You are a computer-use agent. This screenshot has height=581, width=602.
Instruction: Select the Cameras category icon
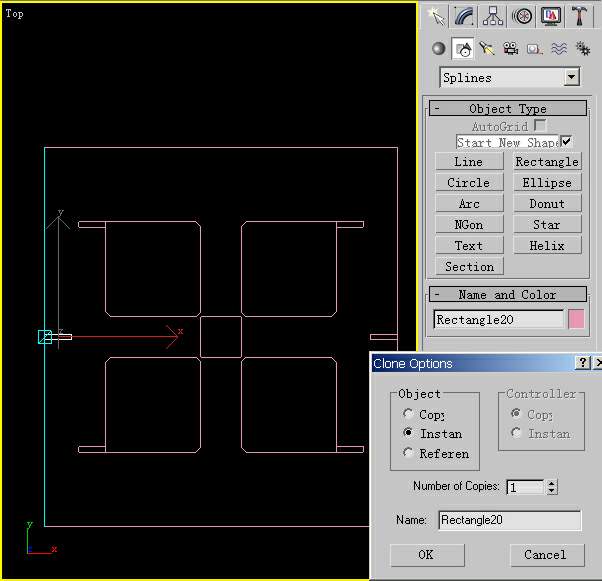click(511, 49)
